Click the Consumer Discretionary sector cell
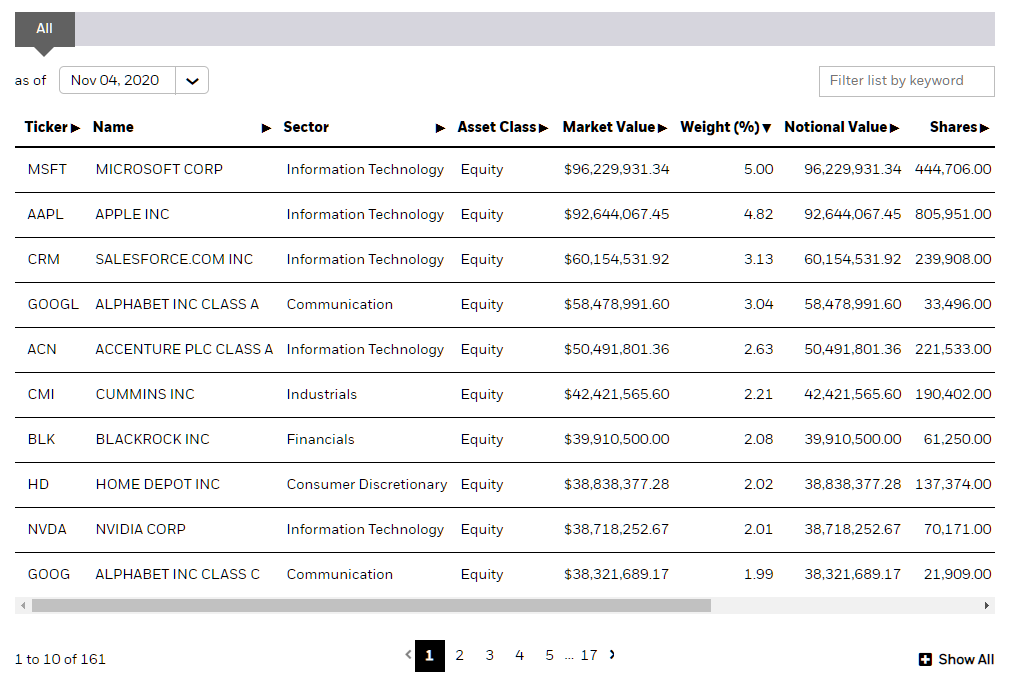The image size is (1020, 679). (367, 484)
